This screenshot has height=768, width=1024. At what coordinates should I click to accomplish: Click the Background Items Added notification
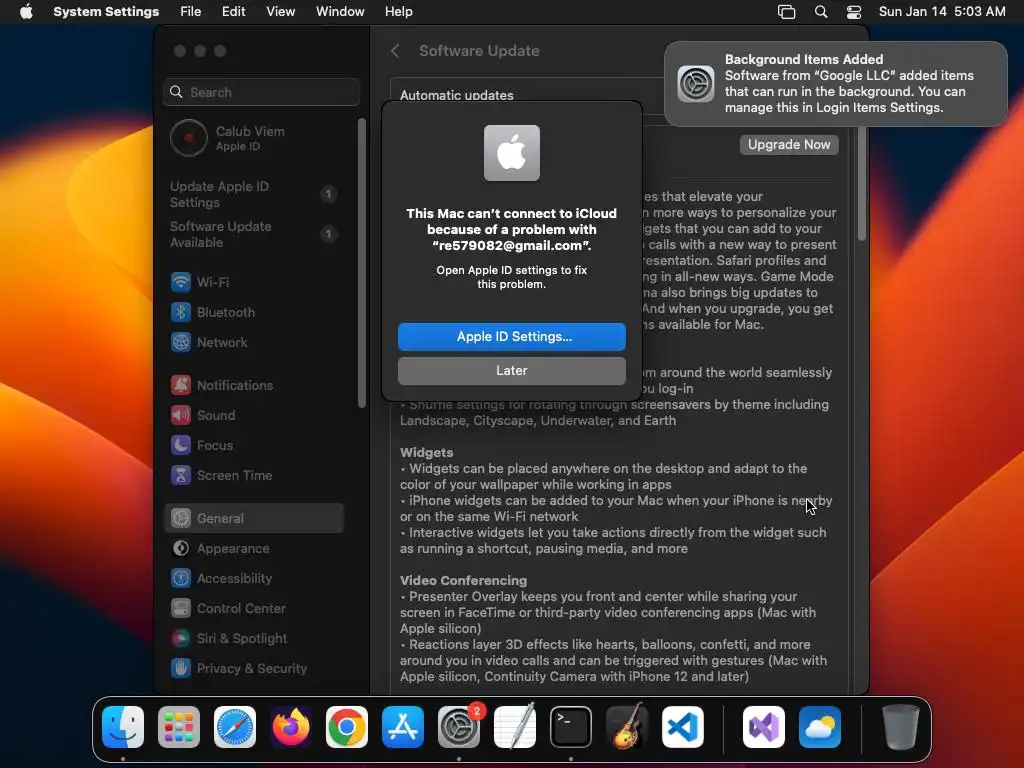pos(836,84)
